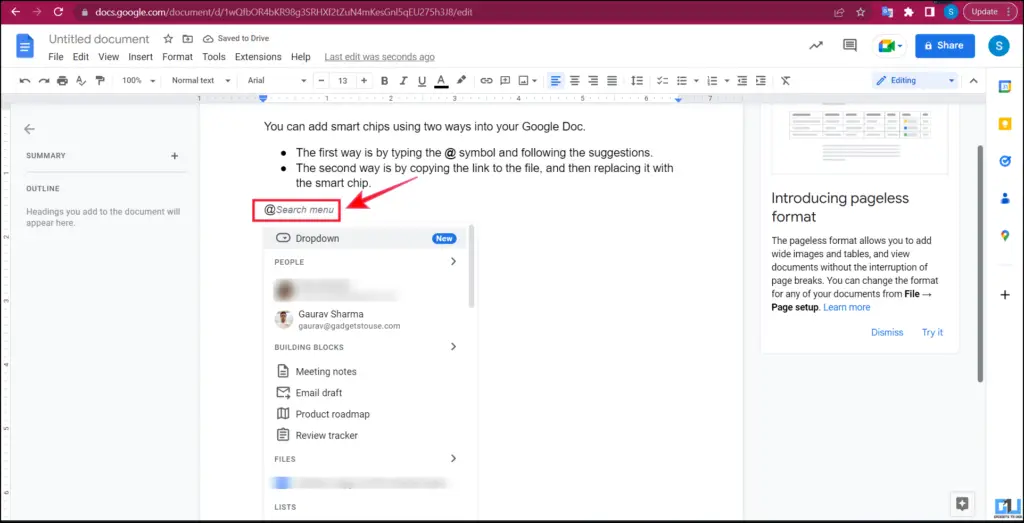Enable right text alignment
The image size is (1024, 523).
tap(593, 81)
